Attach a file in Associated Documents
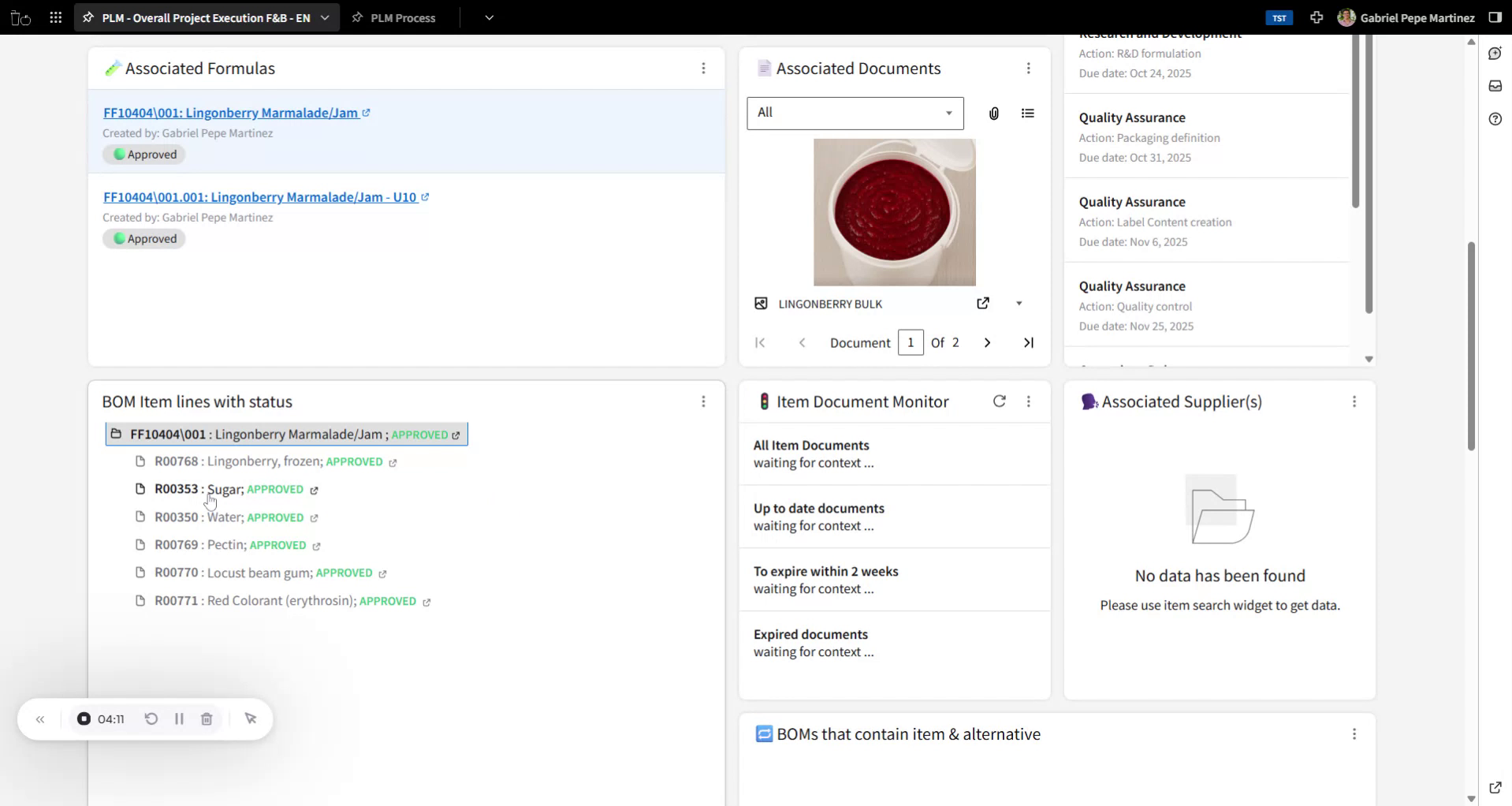The image size is (1512, 806). 992,113
